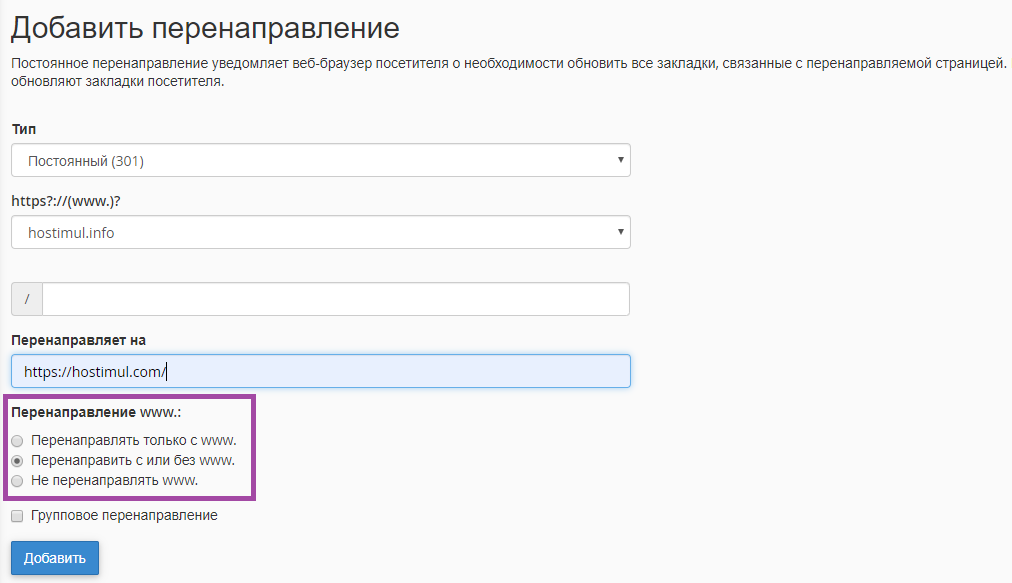Select radio "Перенаправить с или без www."
1012x583 pixels.
tap(17, 461)
